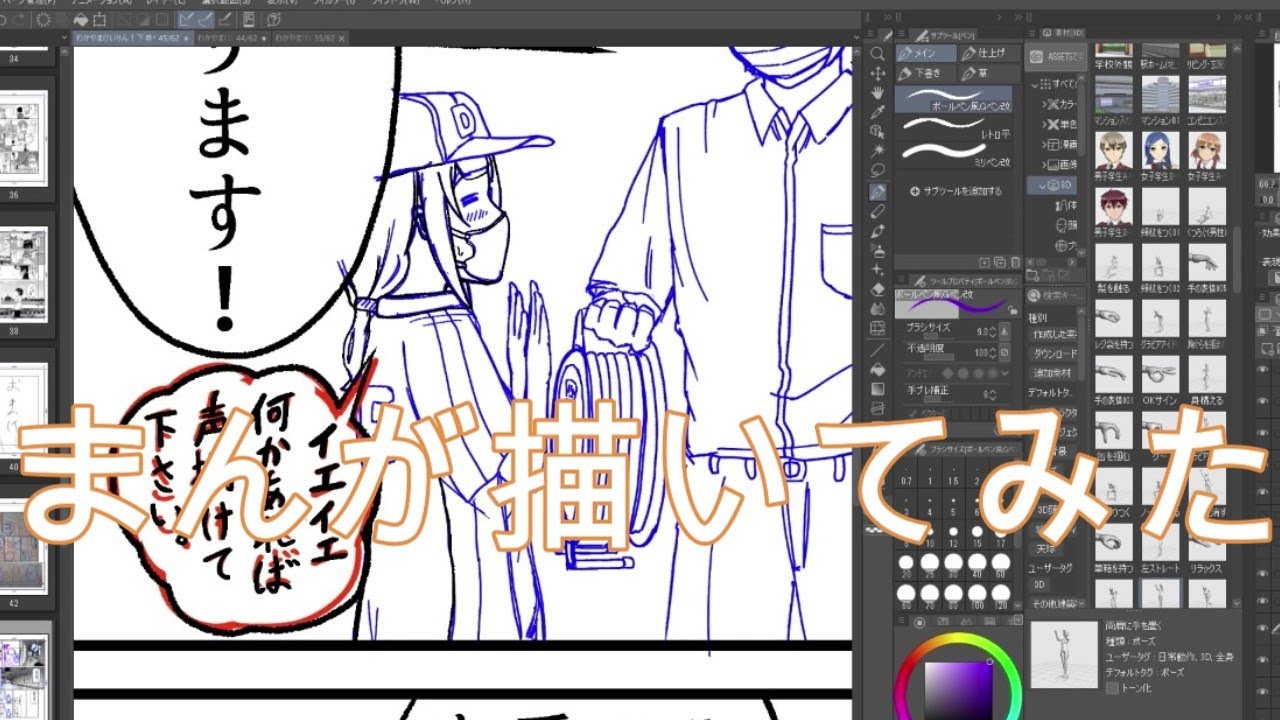Screen dimensions: 1280x720
Task: Enable the トーン化 checkbox
Action: (1113, 687)
